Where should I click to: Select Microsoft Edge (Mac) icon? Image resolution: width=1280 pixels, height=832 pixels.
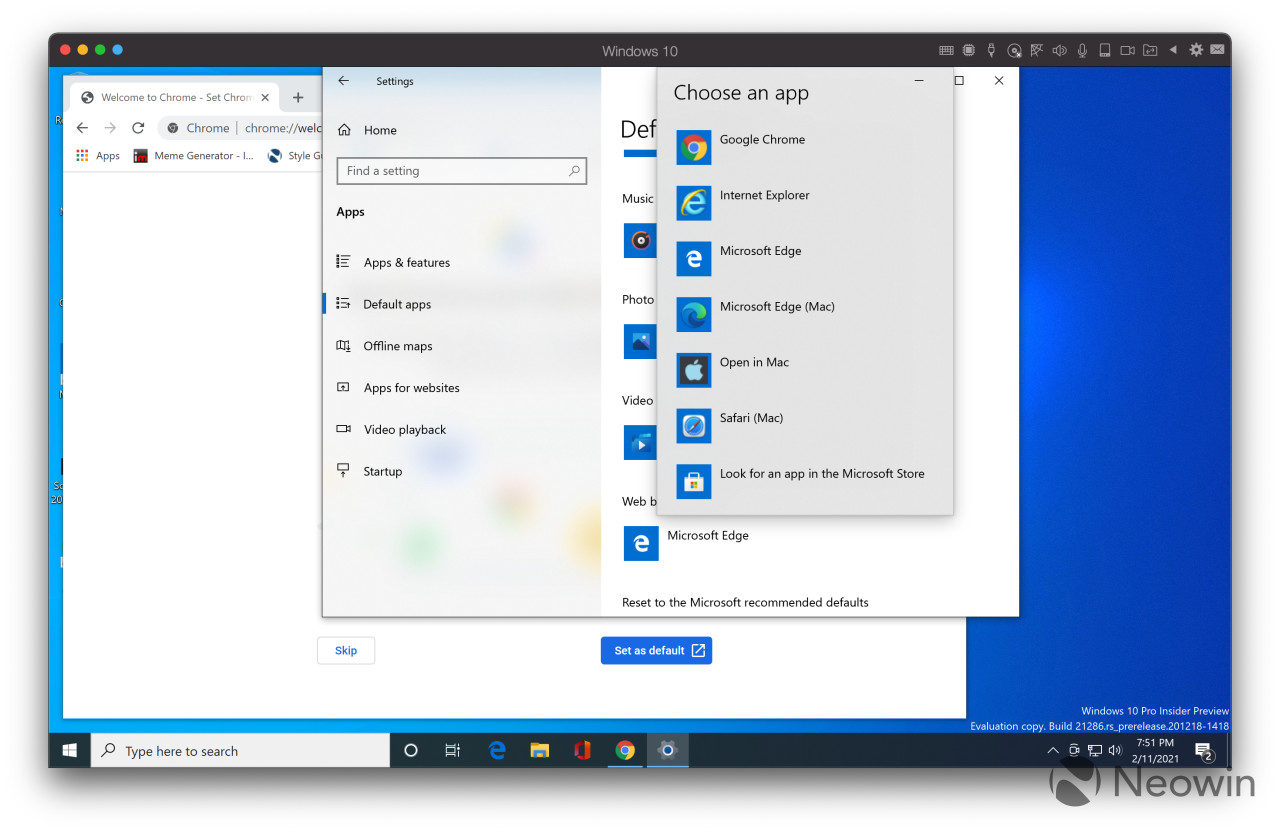pyautogui.click(x=693, y=314)
